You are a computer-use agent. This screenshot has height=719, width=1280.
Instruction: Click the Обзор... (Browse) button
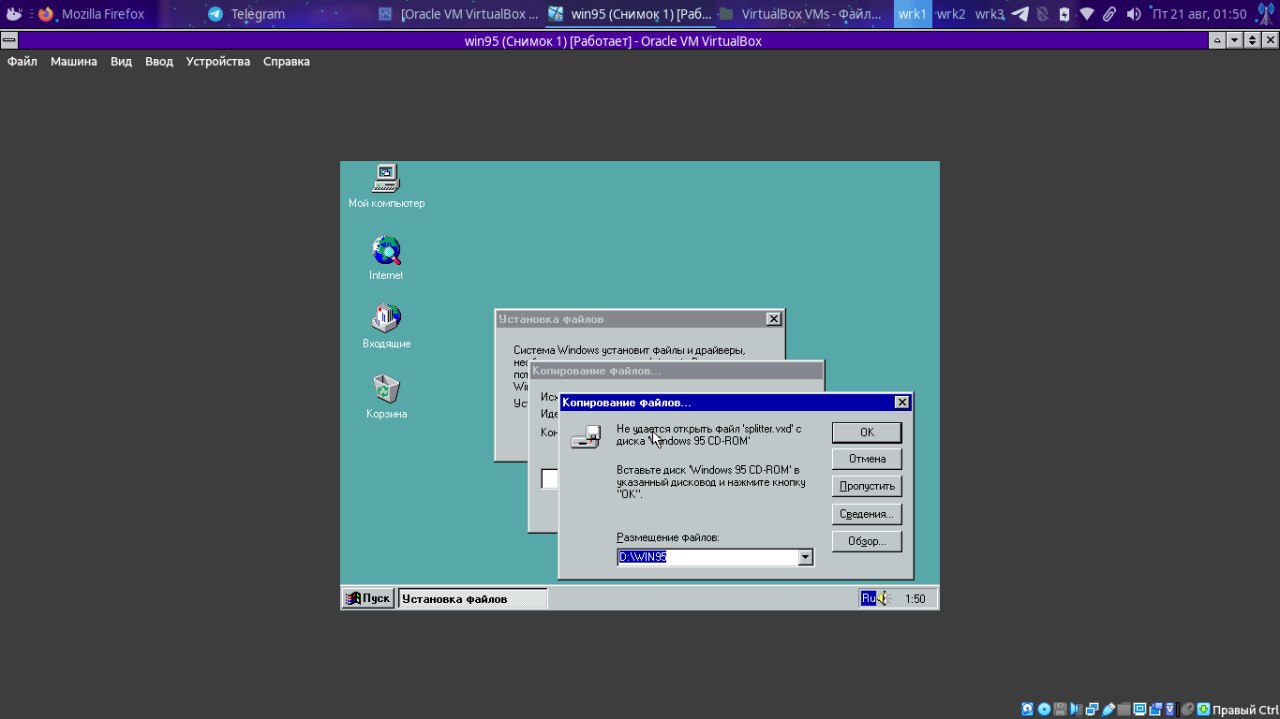click(x=867, y=541)
